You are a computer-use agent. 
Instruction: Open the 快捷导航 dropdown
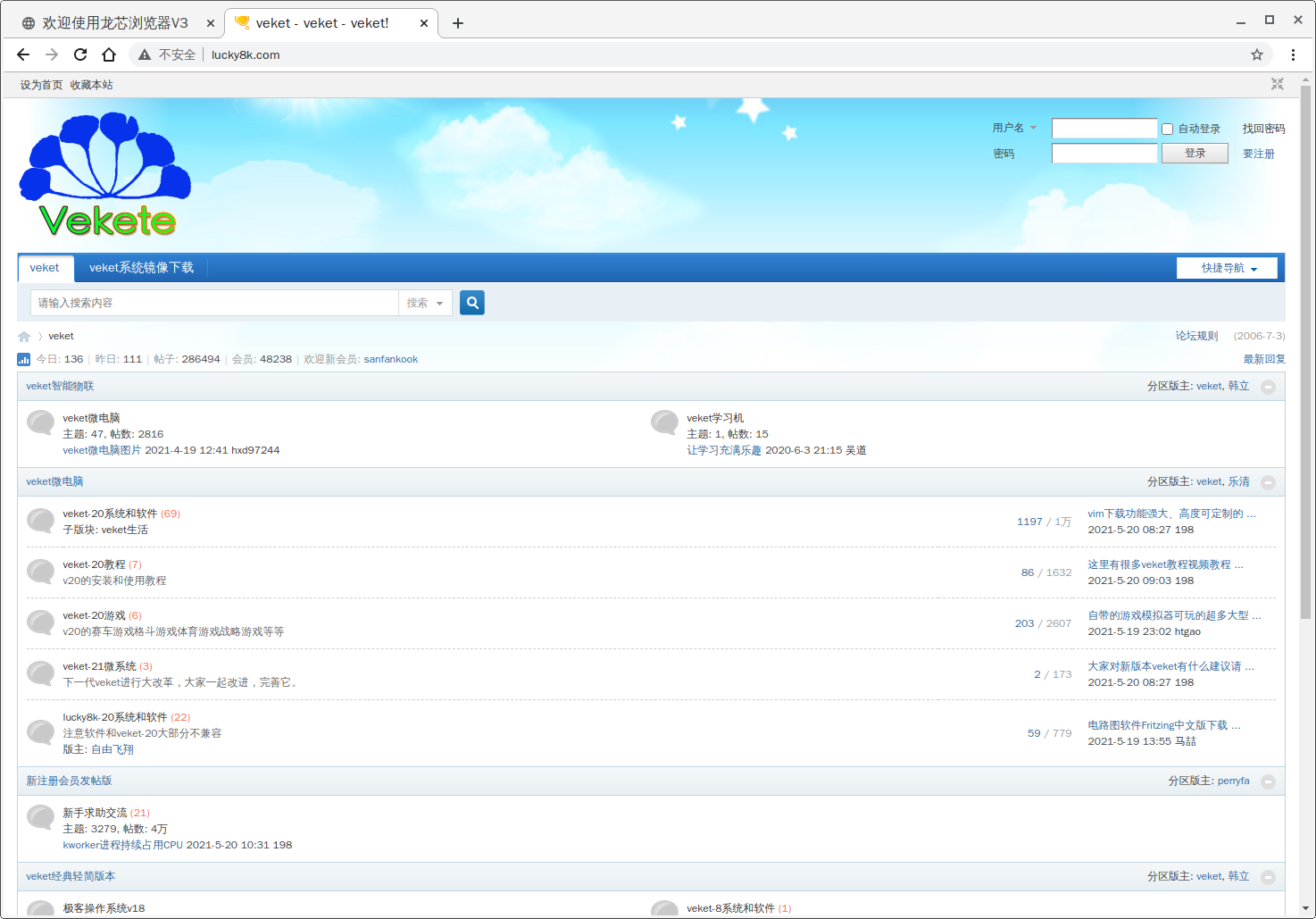[1227, 268]
